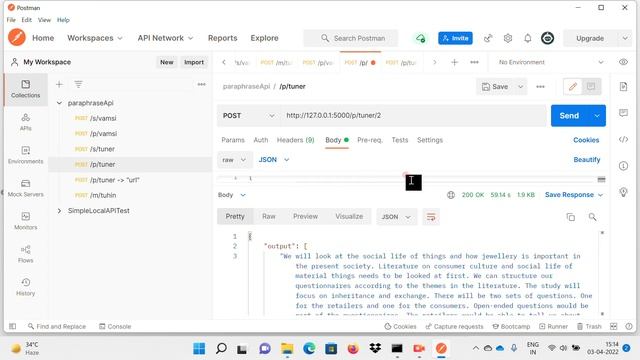
Task: Open the raw body type dropdown
Action: (235, 160)
